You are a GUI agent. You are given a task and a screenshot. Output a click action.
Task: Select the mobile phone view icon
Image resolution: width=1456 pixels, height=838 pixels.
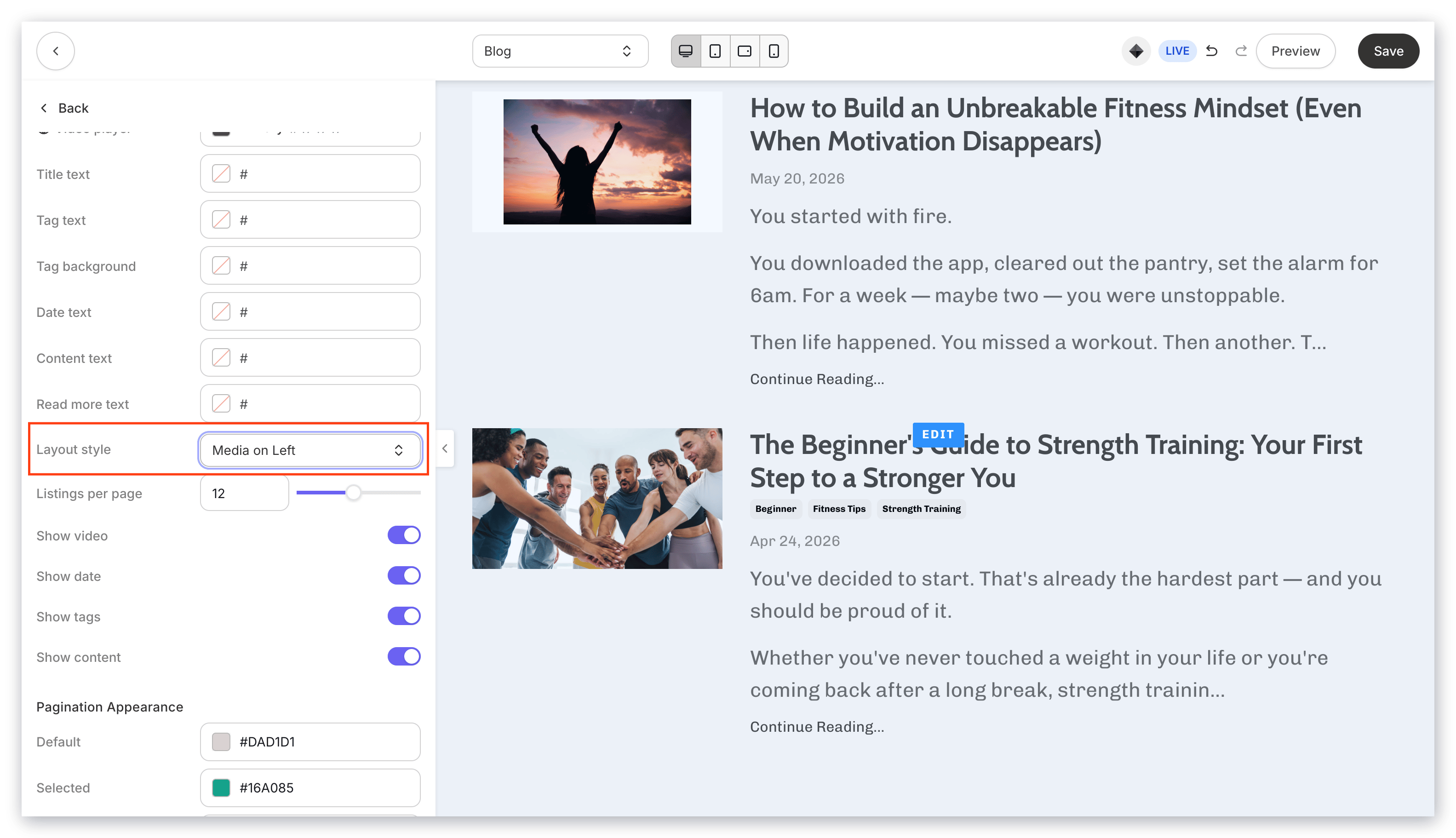tap(774, 51)
